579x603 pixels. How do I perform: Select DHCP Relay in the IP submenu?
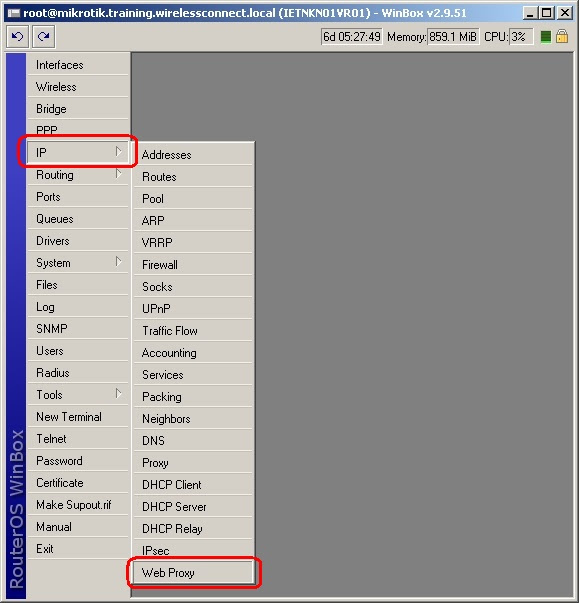click(193, 528)
